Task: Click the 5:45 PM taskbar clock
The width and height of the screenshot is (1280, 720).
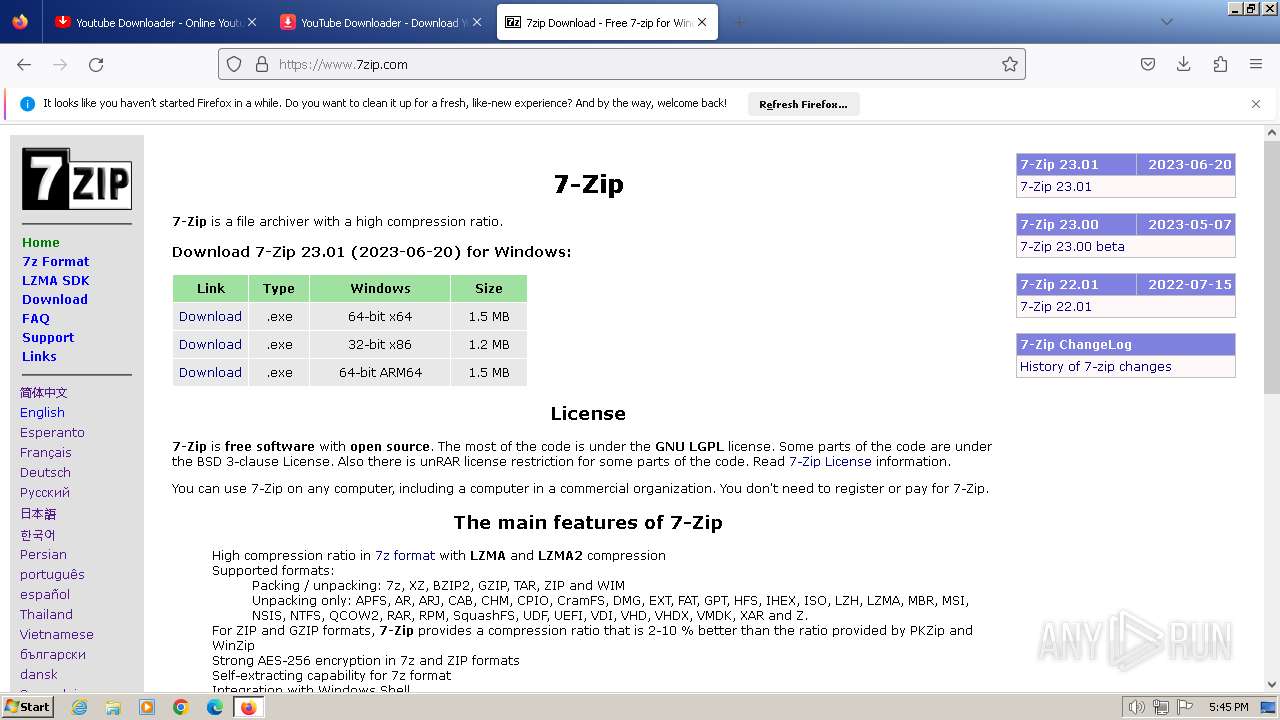Action: click(x=1228, y=707)
